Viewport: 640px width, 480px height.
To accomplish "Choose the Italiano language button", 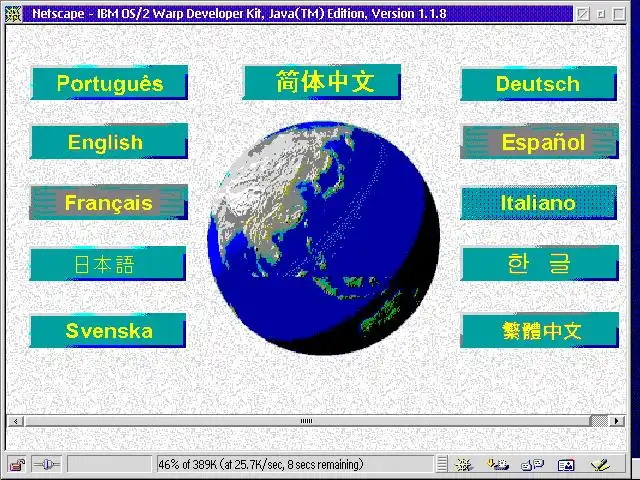I will click(539, 203).
